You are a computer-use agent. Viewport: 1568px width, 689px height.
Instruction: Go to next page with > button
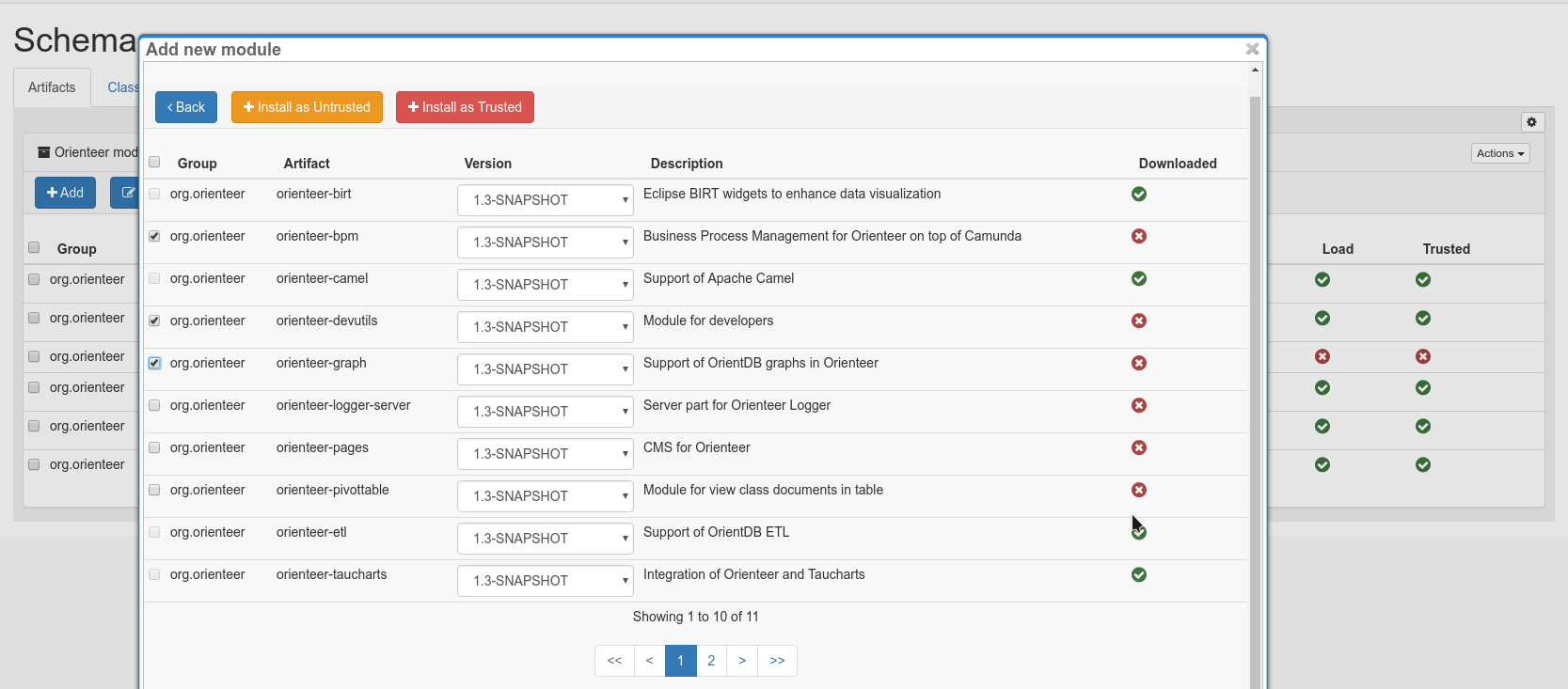pyautogui.click(x=742, y=661)
